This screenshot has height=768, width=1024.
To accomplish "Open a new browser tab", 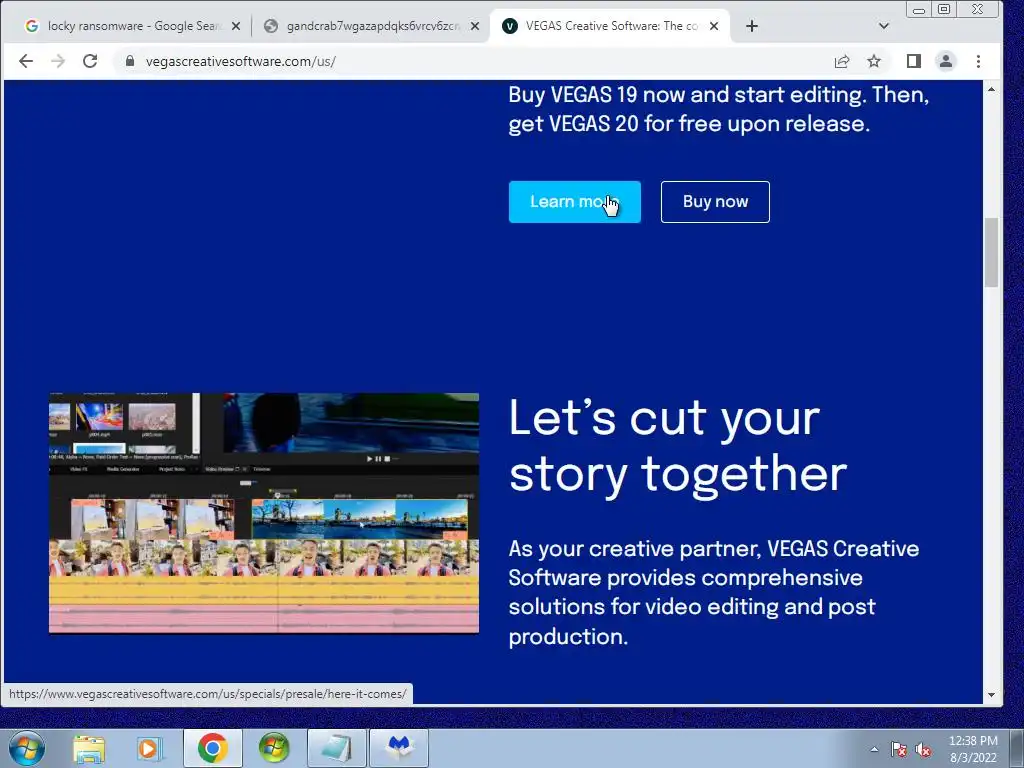I will click(x=752, y=26).
